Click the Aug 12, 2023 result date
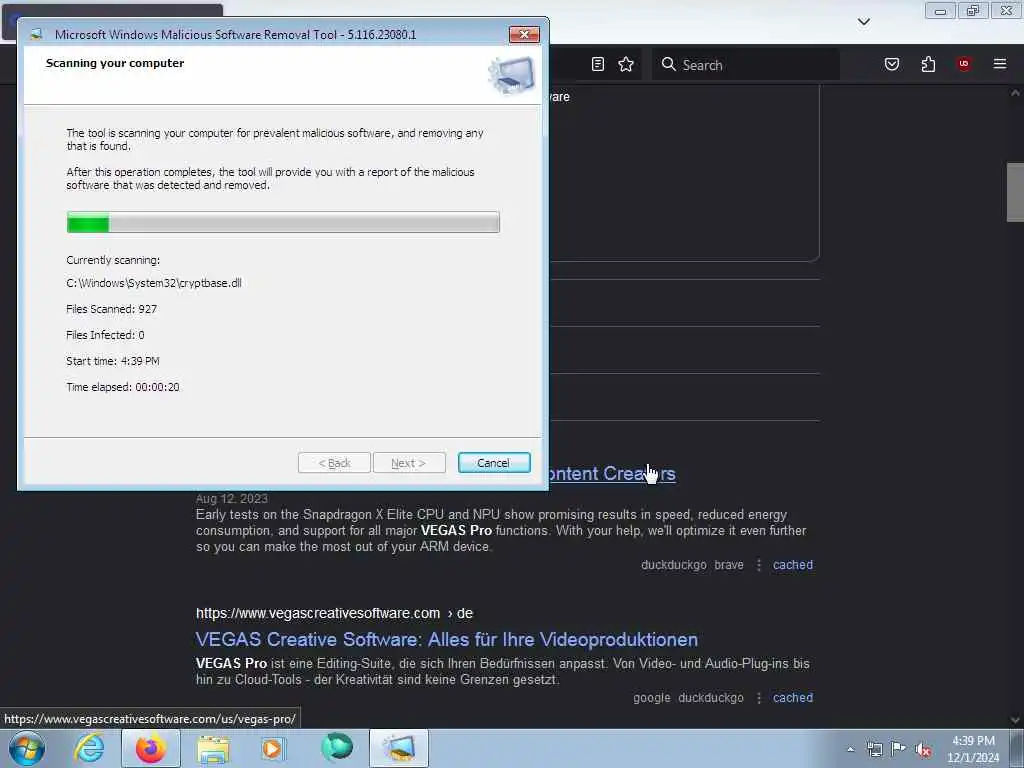This screenshot has width=1024, height=768. pyautogui.click(x=232, y=499)
